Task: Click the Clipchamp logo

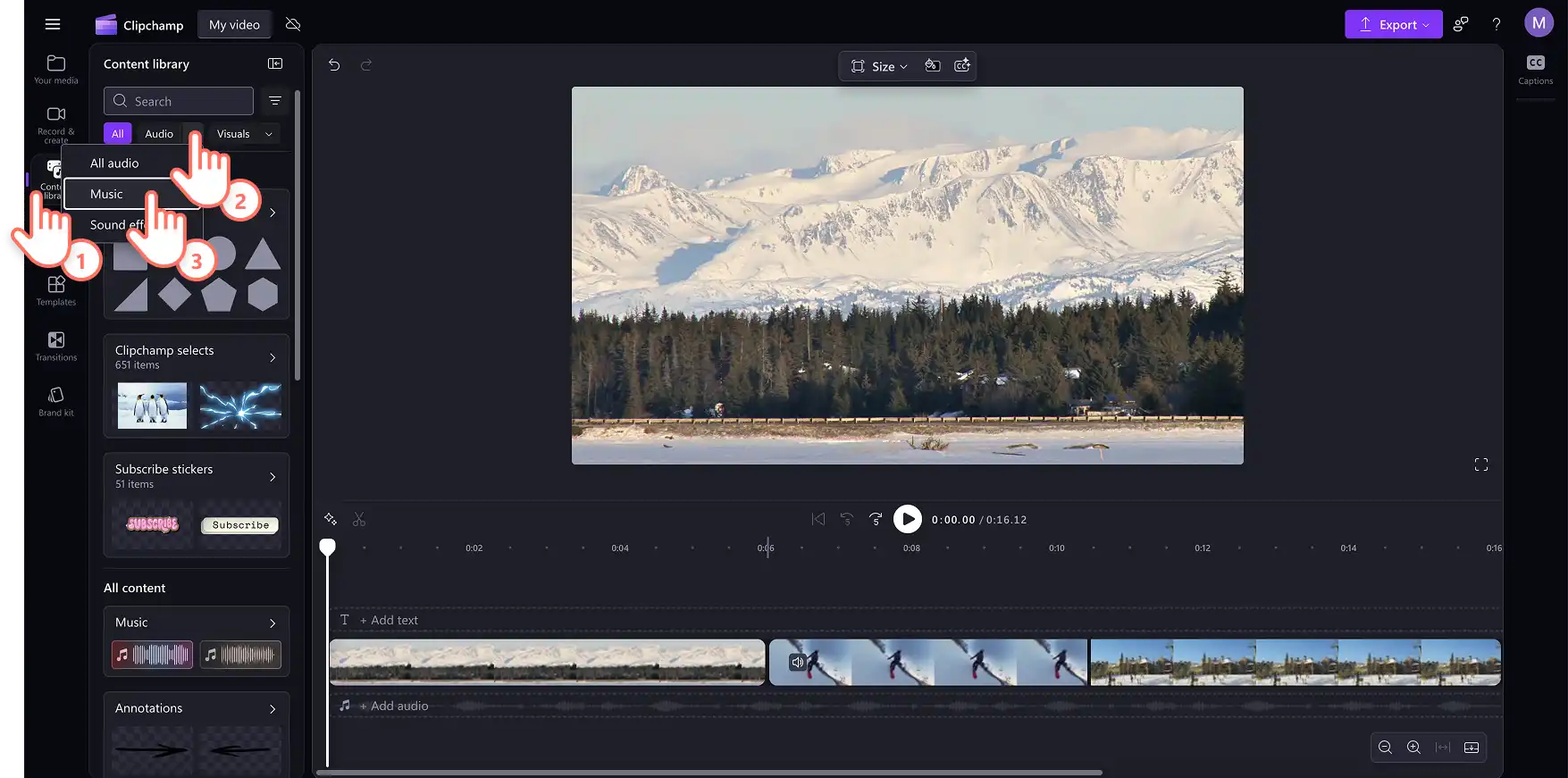Action: (139, 24)
